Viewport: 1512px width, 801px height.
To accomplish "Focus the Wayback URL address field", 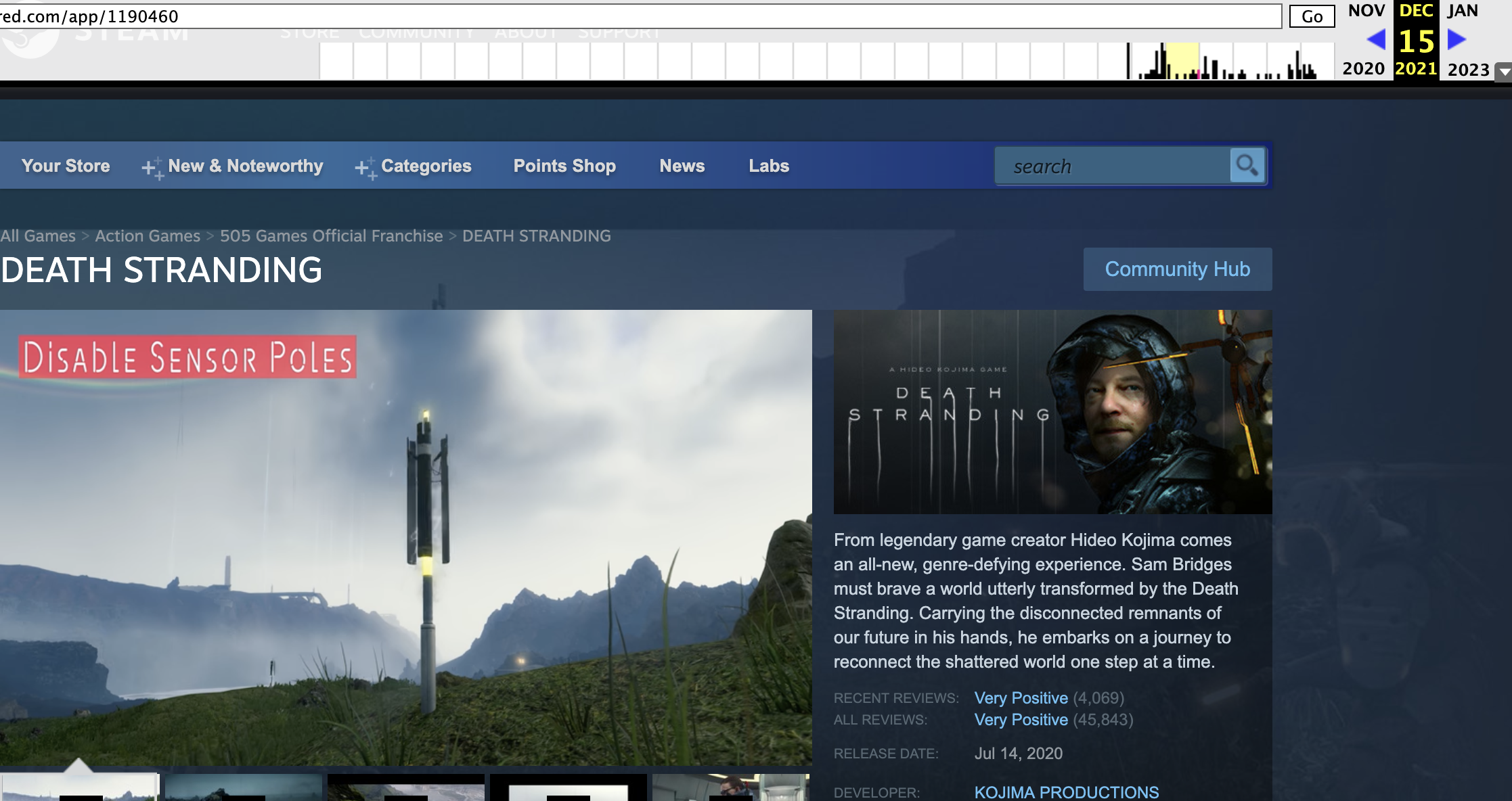I will tap(640, 16).
